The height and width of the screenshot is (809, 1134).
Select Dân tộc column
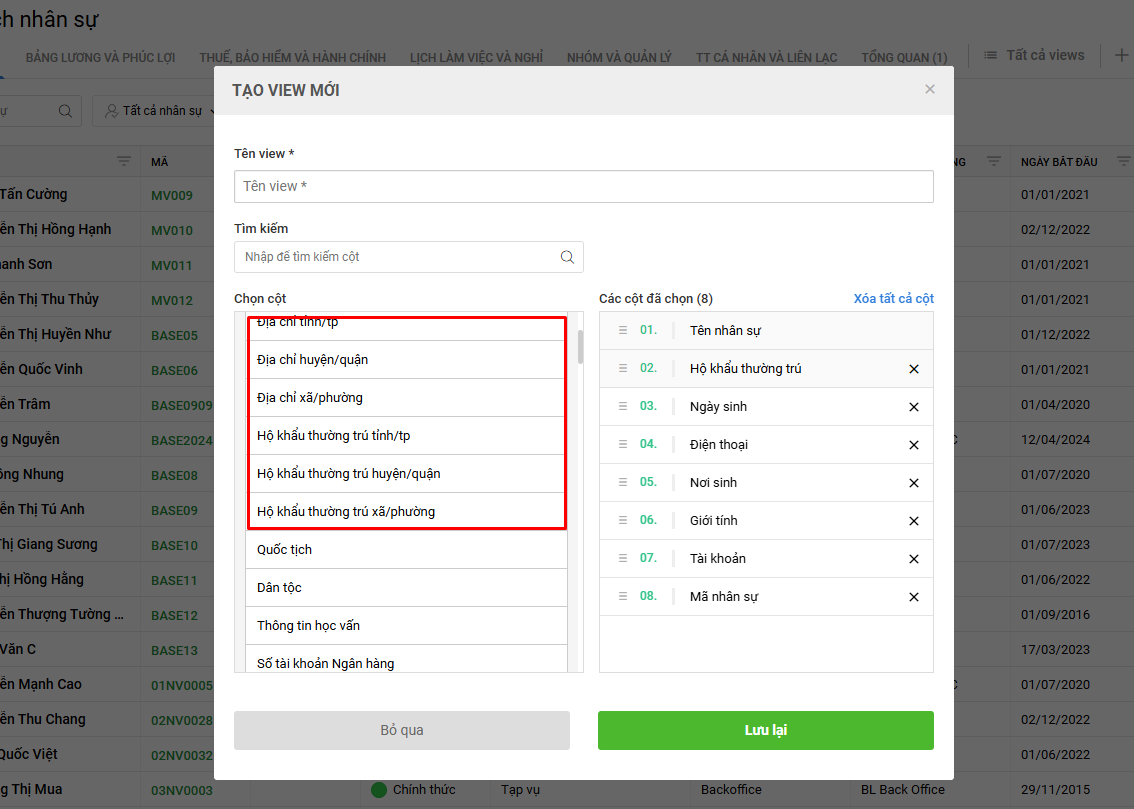[x=406, y=587]
